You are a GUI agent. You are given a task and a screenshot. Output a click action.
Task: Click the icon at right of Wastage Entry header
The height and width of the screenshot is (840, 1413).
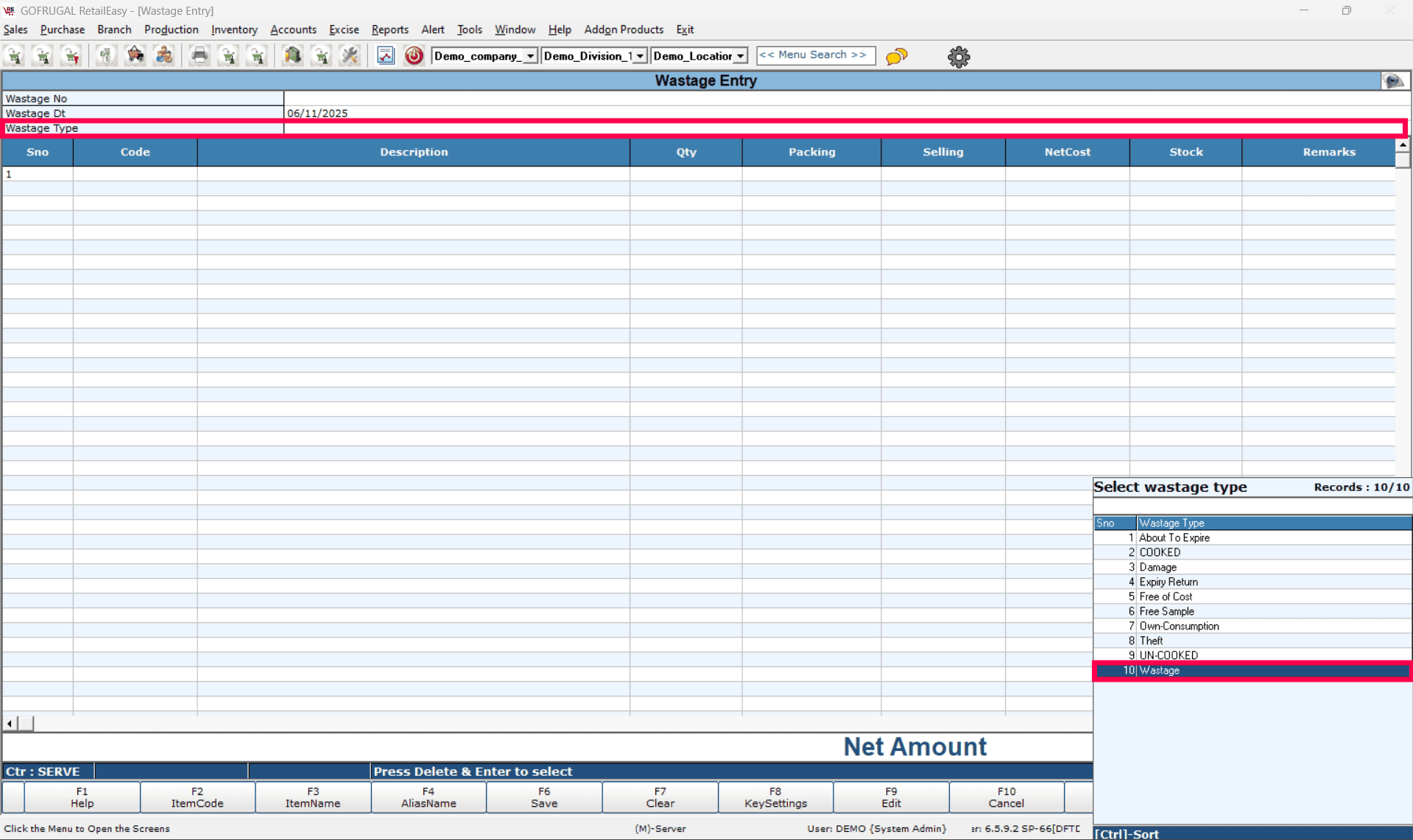coord(1393,81)
